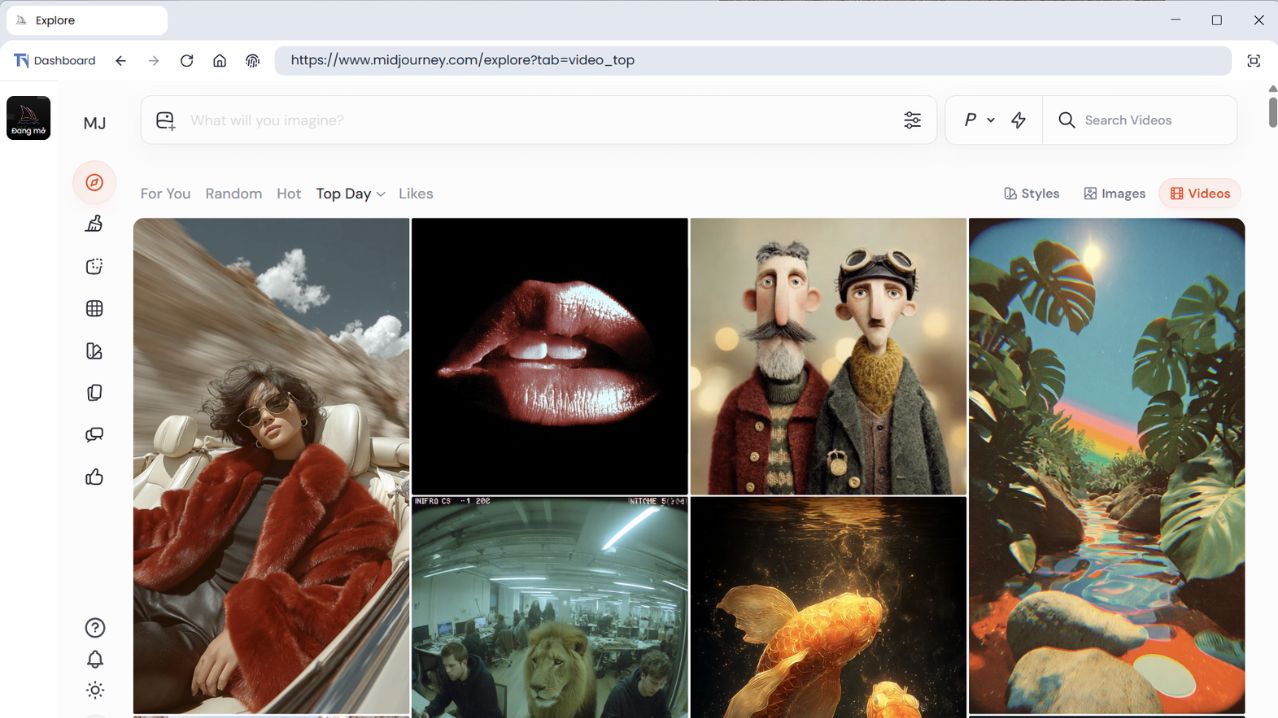Open notifications bell icon

[x=95, y=659]
